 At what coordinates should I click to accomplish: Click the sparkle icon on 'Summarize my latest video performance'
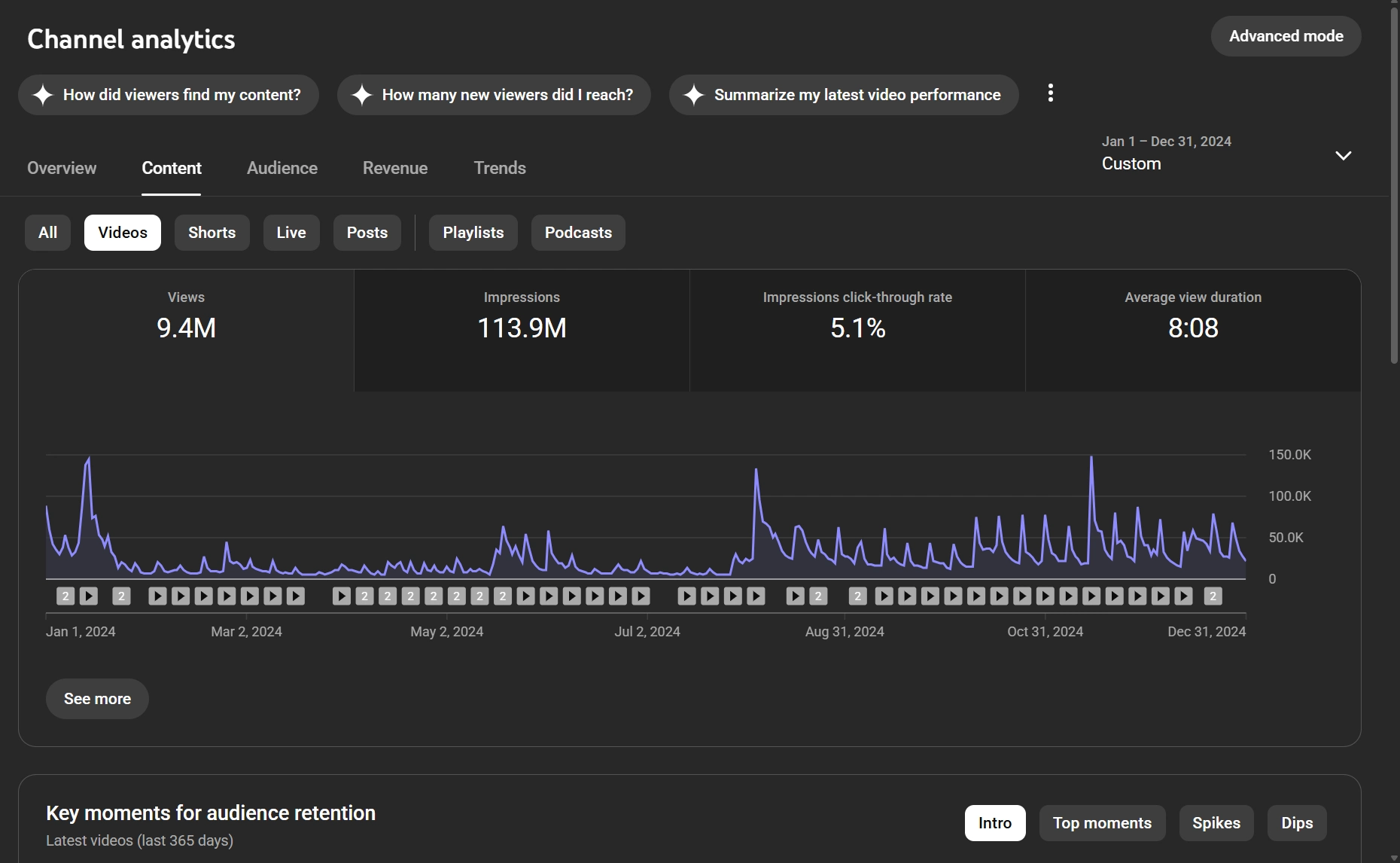(694, 95)
